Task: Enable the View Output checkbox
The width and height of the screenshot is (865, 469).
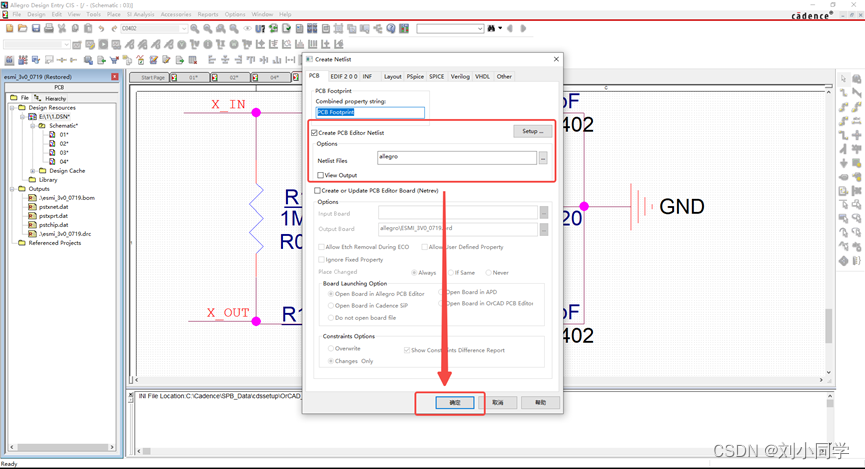Action: click(321, 175)
